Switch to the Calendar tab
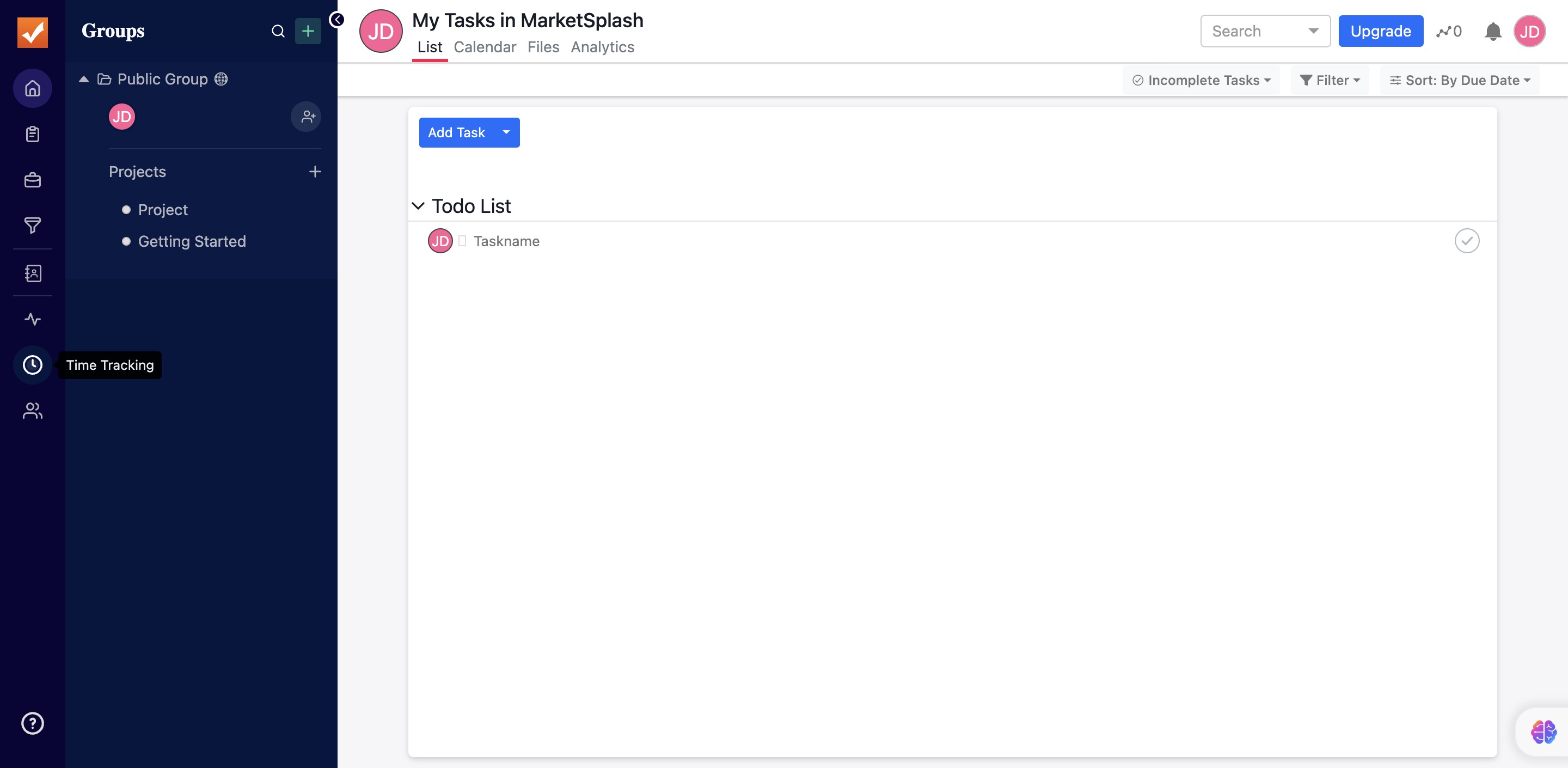 [485, 47]
